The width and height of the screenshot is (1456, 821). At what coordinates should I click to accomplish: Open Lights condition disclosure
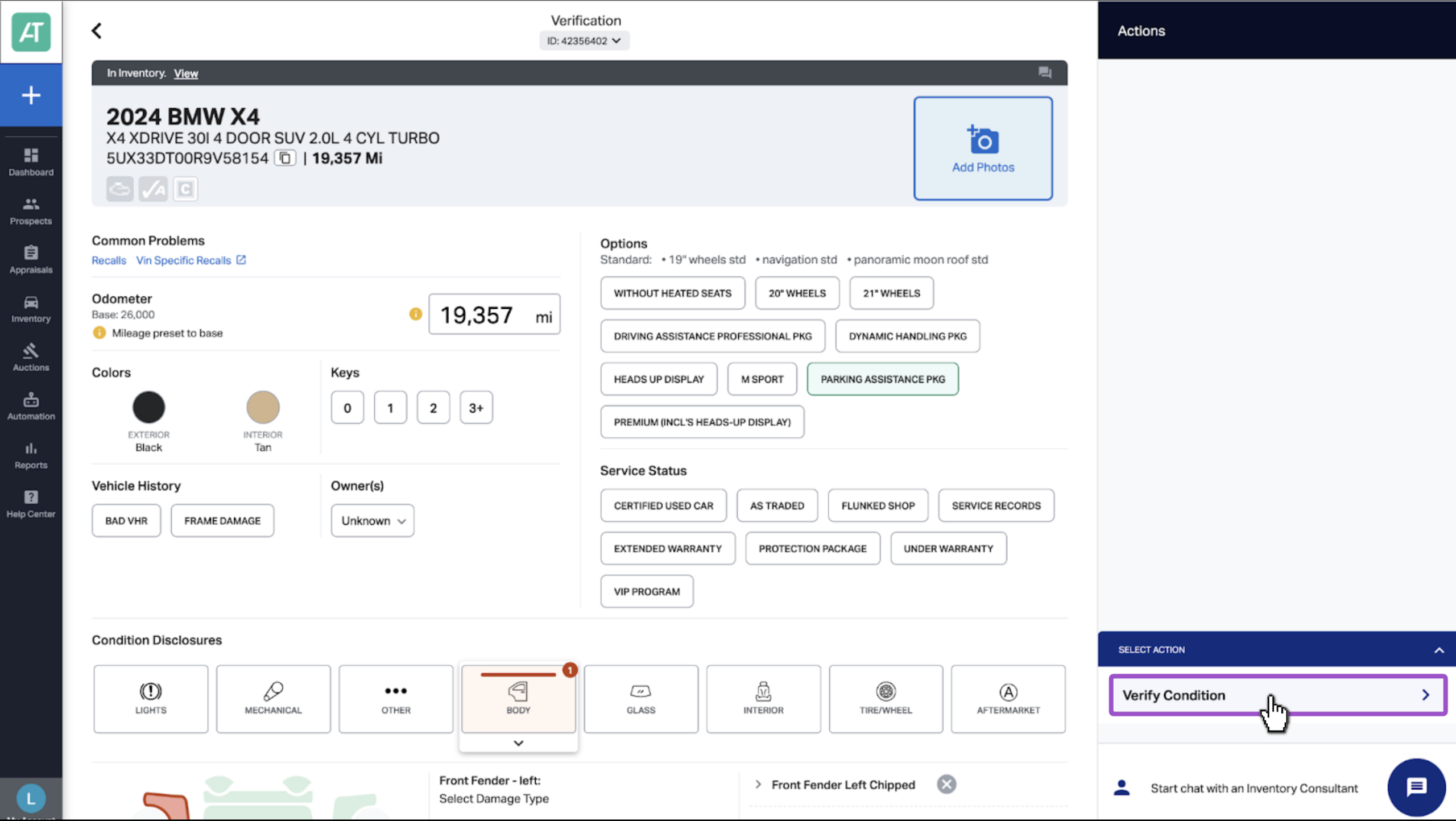pos(151,699)
